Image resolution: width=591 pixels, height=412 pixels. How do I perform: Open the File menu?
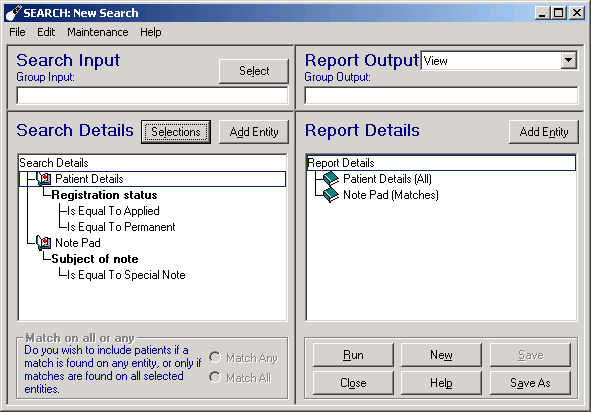pyautogui.click(x=17, y=32)
